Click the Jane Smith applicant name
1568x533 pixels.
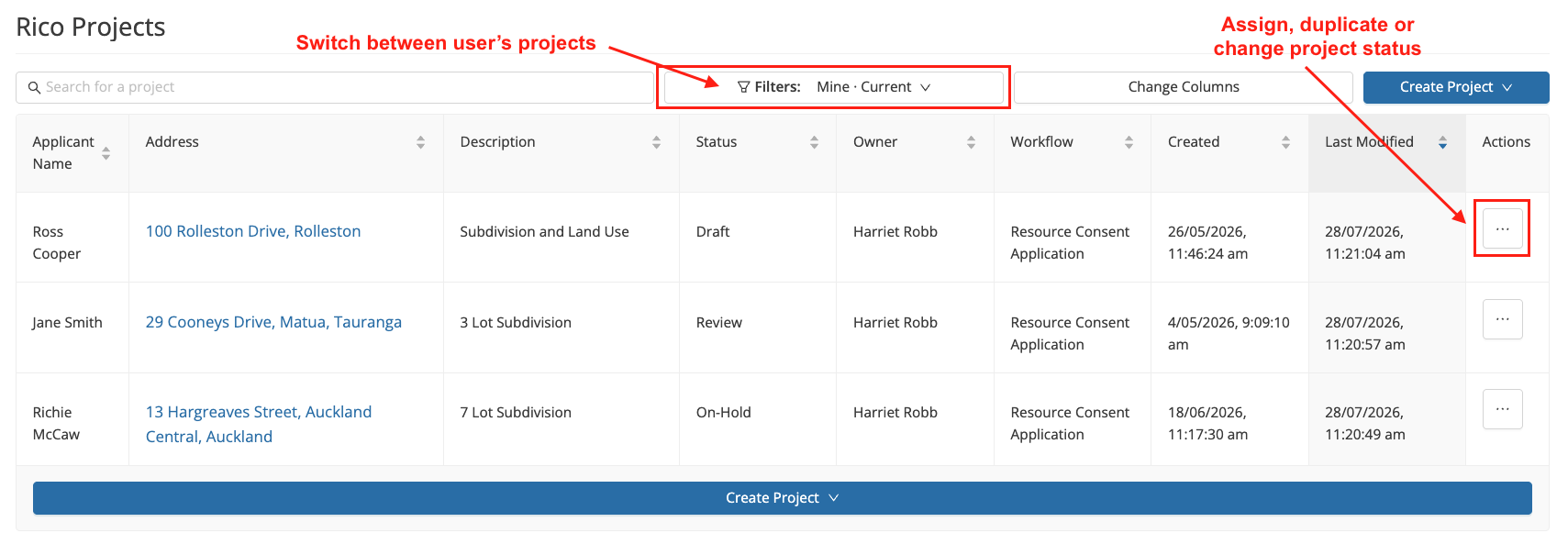coord(67,323)
